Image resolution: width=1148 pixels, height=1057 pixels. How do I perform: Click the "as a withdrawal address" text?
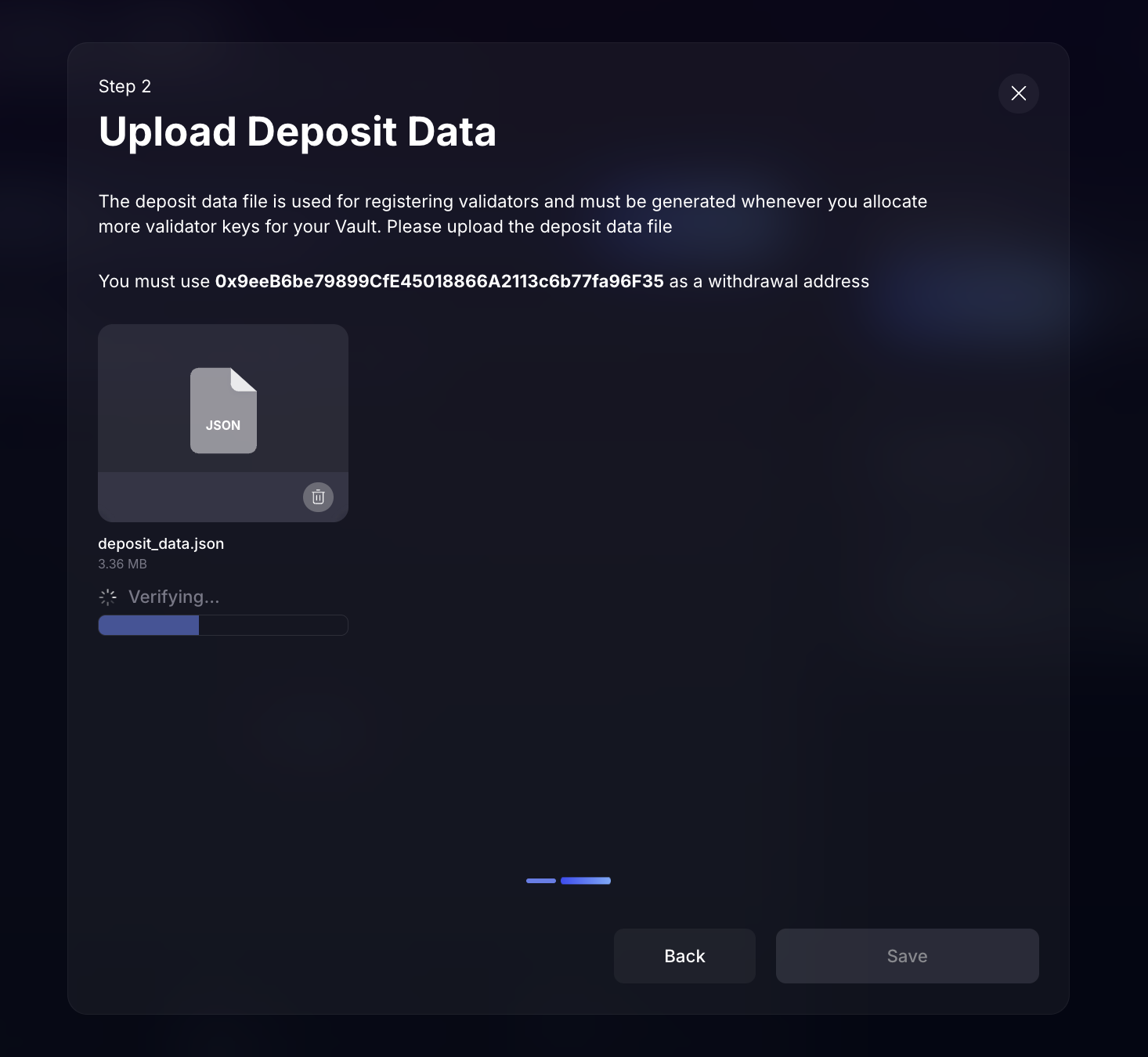(769, 282)
